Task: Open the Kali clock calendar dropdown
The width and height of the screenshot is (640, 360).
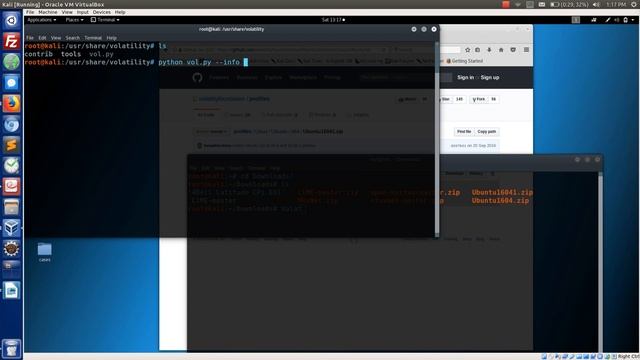Action: 333,20
